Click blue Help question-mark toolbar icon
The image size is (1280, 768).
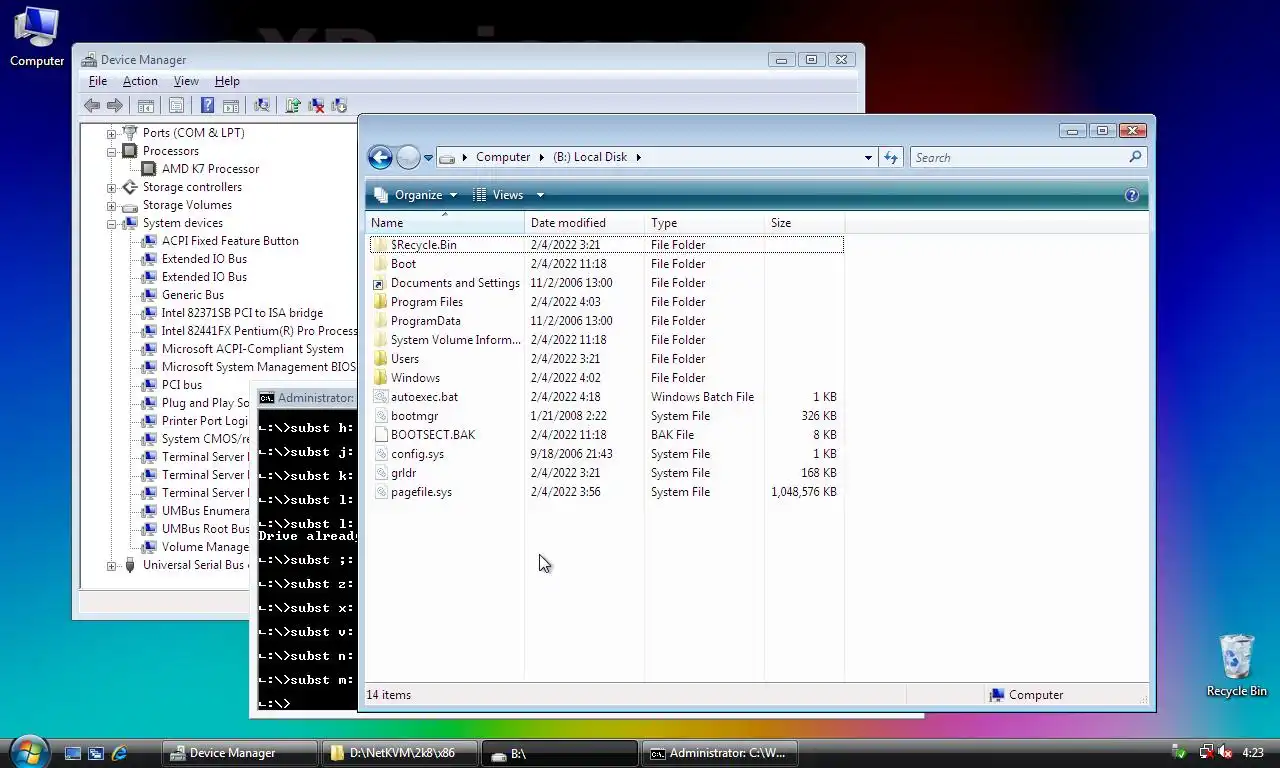[207, 105]
